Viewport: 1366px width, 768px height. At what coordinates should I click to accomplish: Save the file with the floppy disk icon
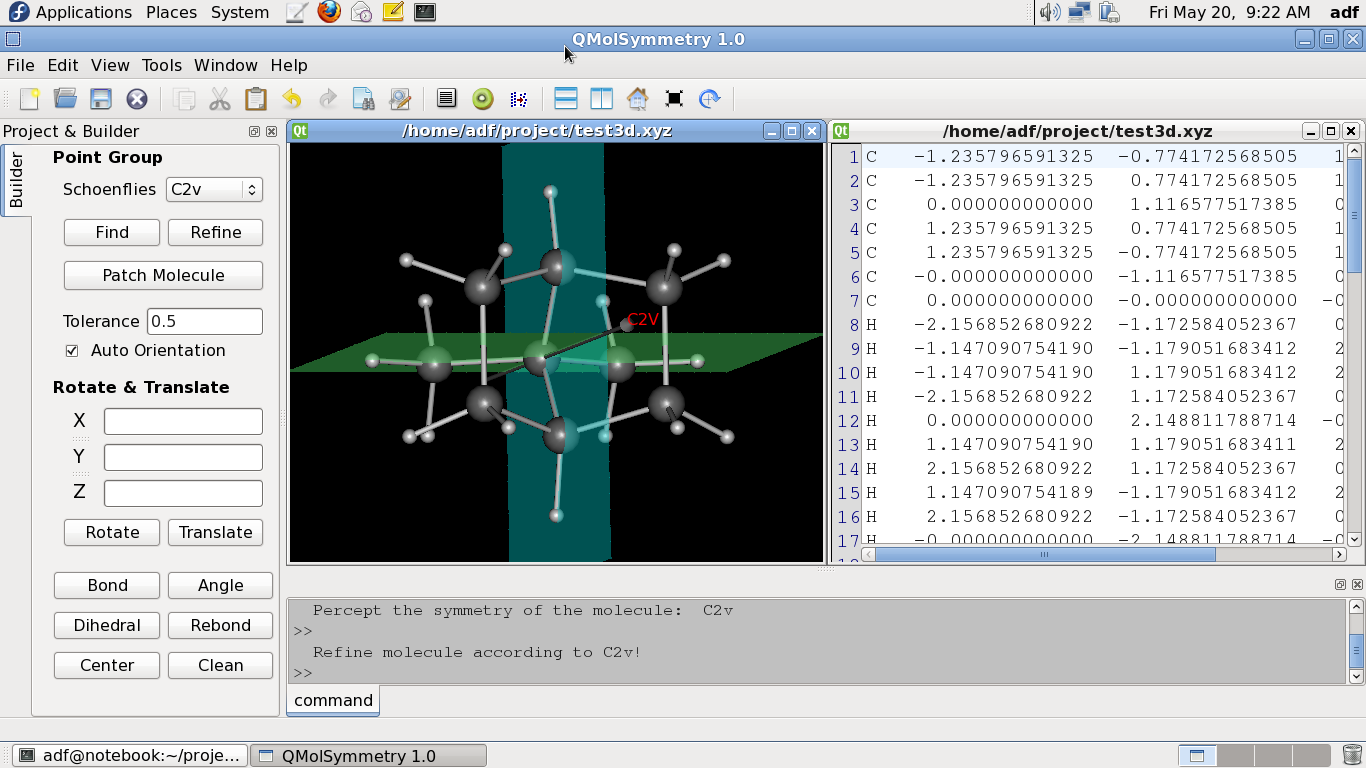[x=101, y=98]
